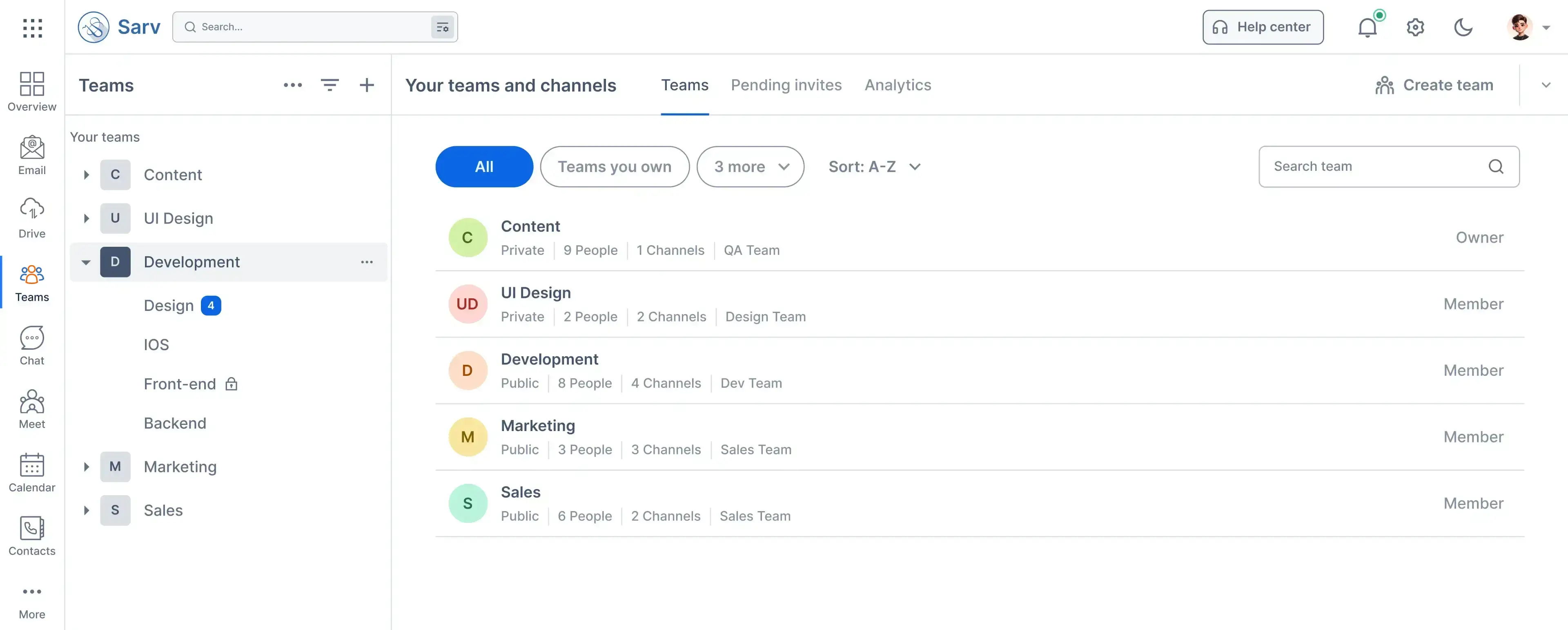Open the Analytics tab
This screenshot has height=630, width=1568.
(898, 85)
